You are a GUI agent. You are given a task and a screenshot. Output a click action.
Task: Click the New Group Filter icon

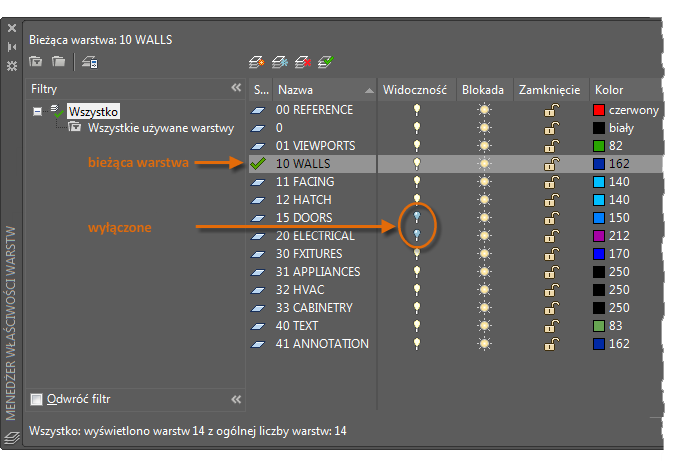[58, 61]
